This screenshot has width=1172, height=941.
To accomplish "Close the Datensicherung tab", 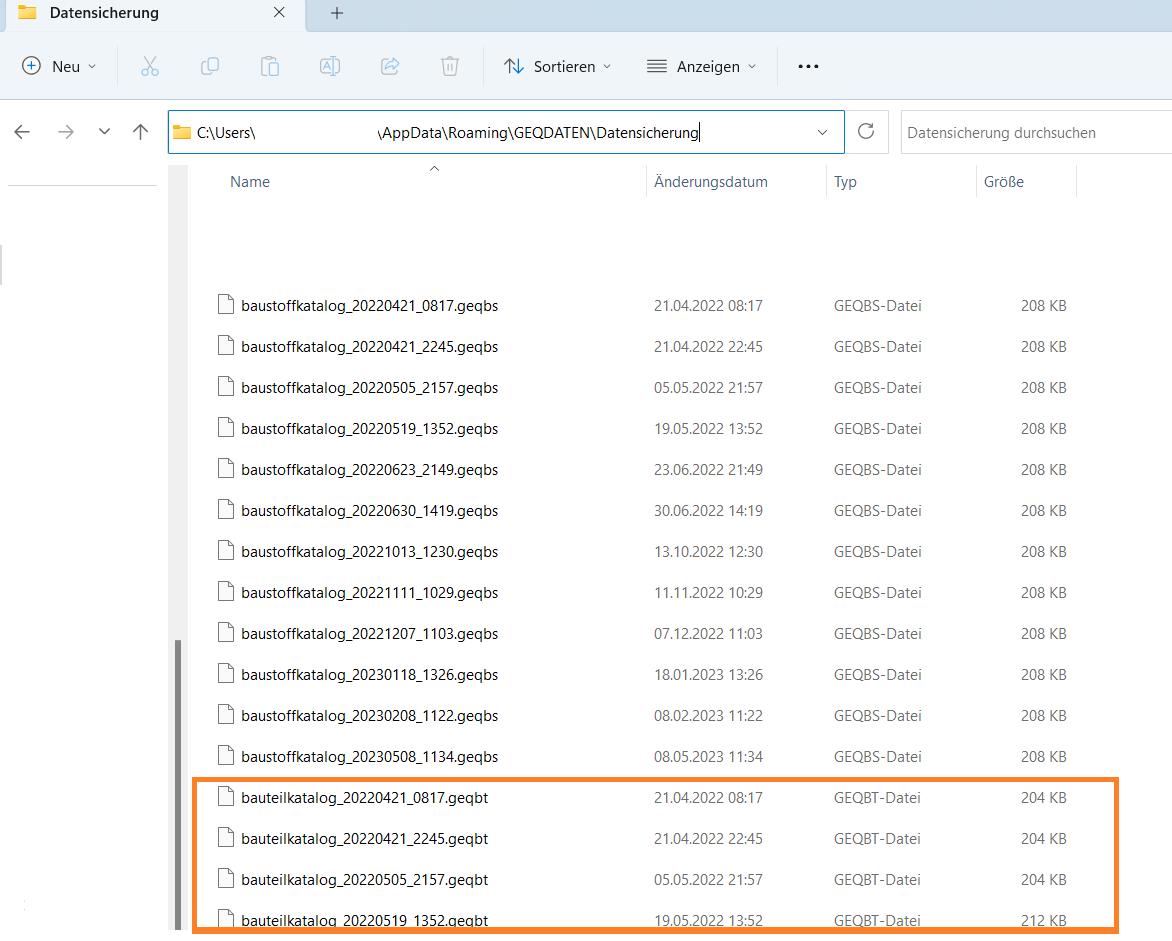I will tap(279, 13).
